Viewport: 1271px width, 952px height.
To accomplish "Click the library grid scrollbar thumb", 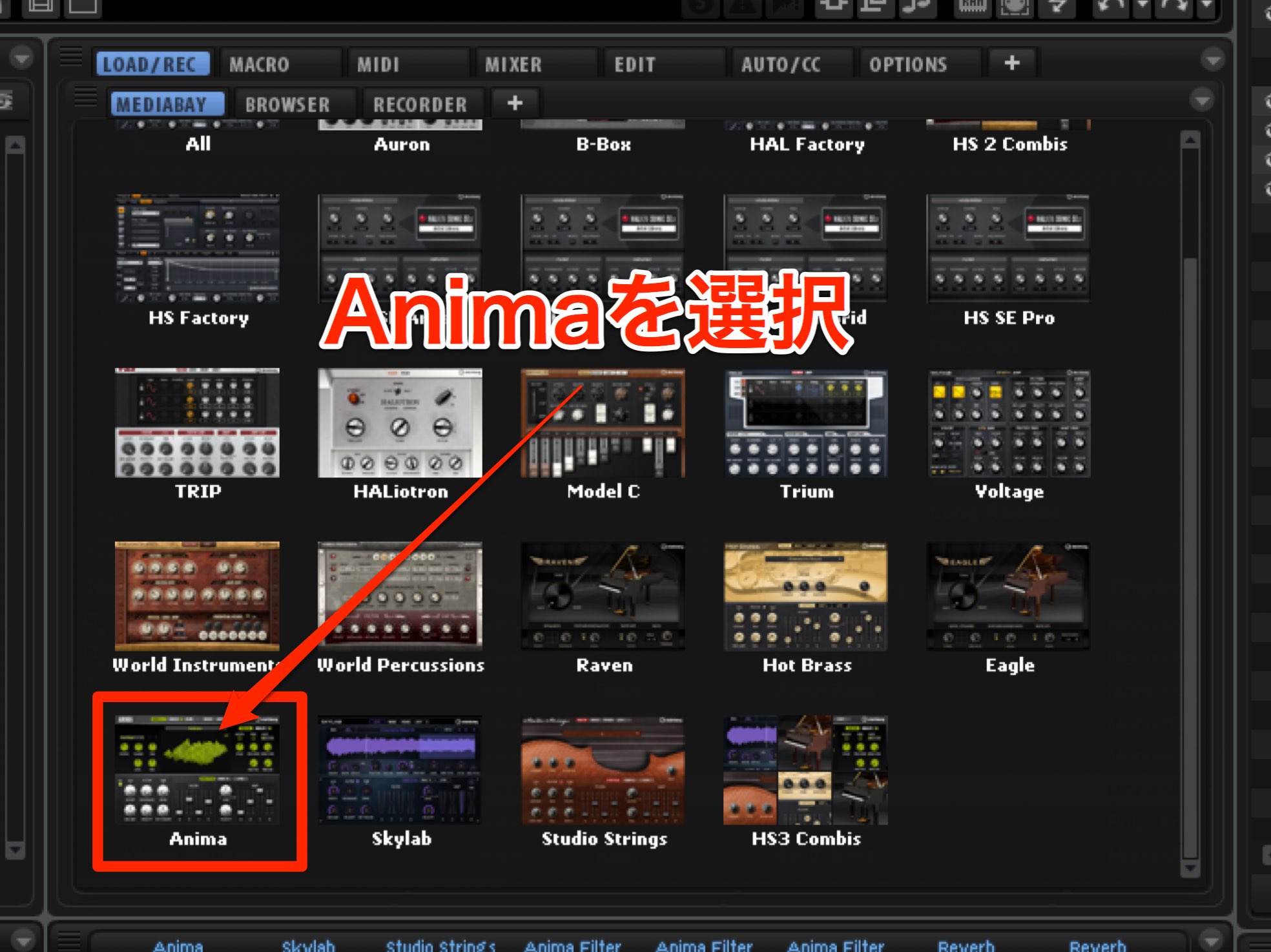I will 1191,559.
